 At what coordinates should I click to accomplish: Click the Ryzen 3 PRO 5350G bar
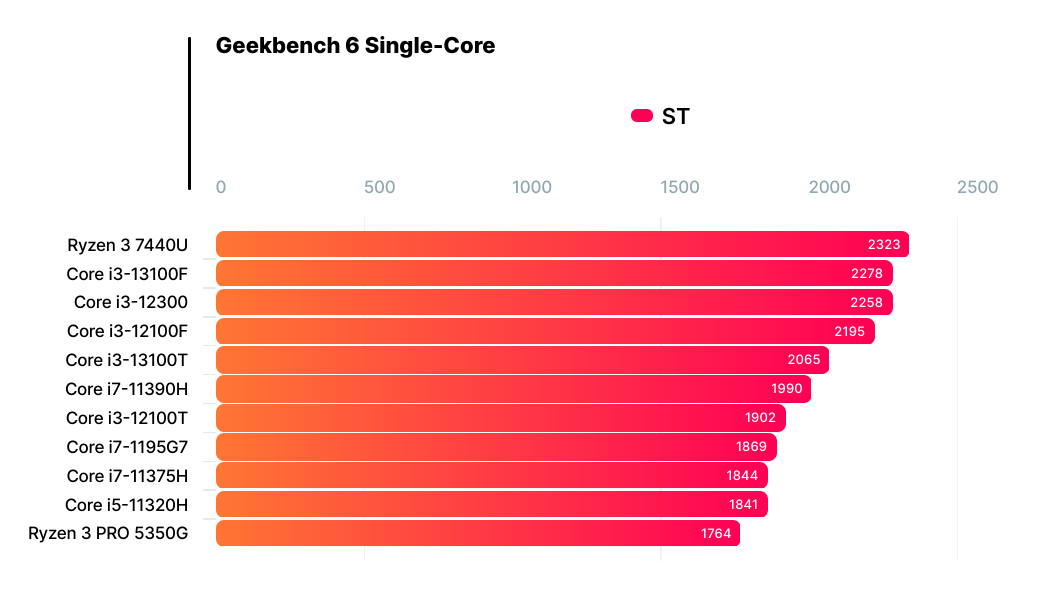[x=478, y=533]
